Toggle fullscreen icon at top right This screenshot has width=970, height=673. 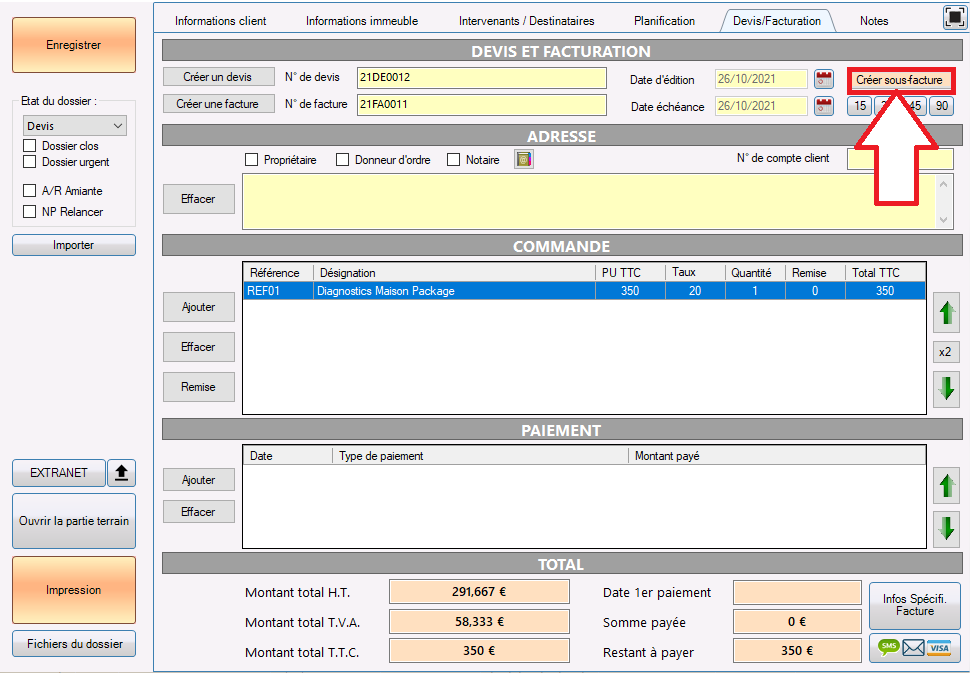point(955,18)
